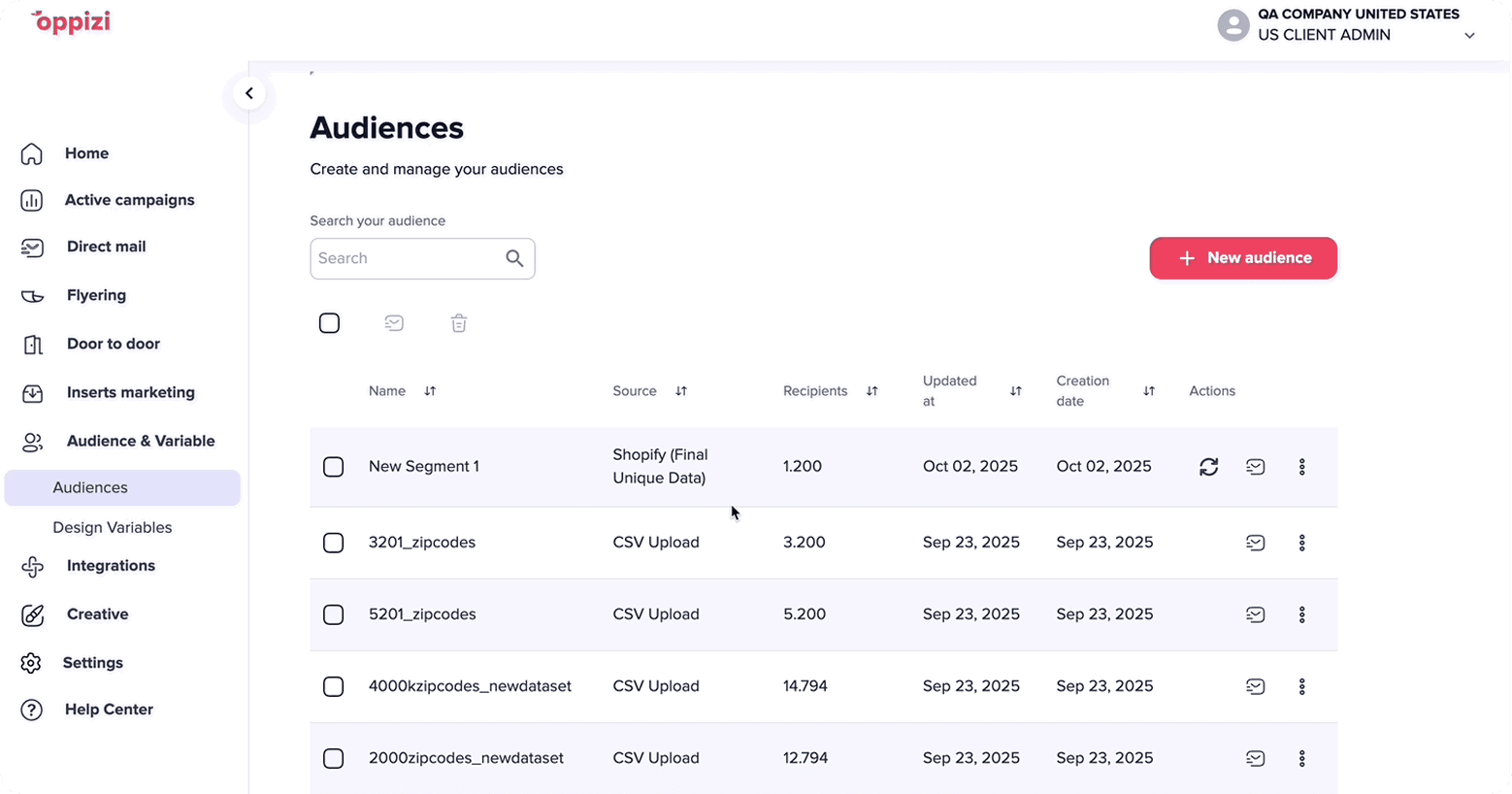Focus the Search audience input field

tap(422, 259)
